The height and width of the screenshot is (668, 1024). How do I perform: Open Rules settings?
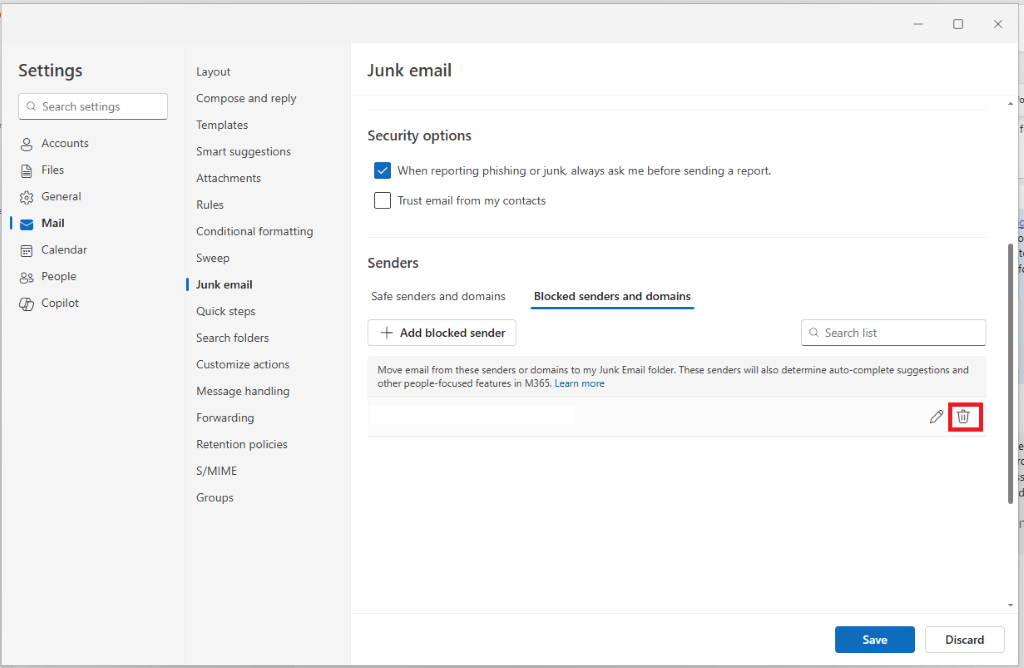point(210,205)
